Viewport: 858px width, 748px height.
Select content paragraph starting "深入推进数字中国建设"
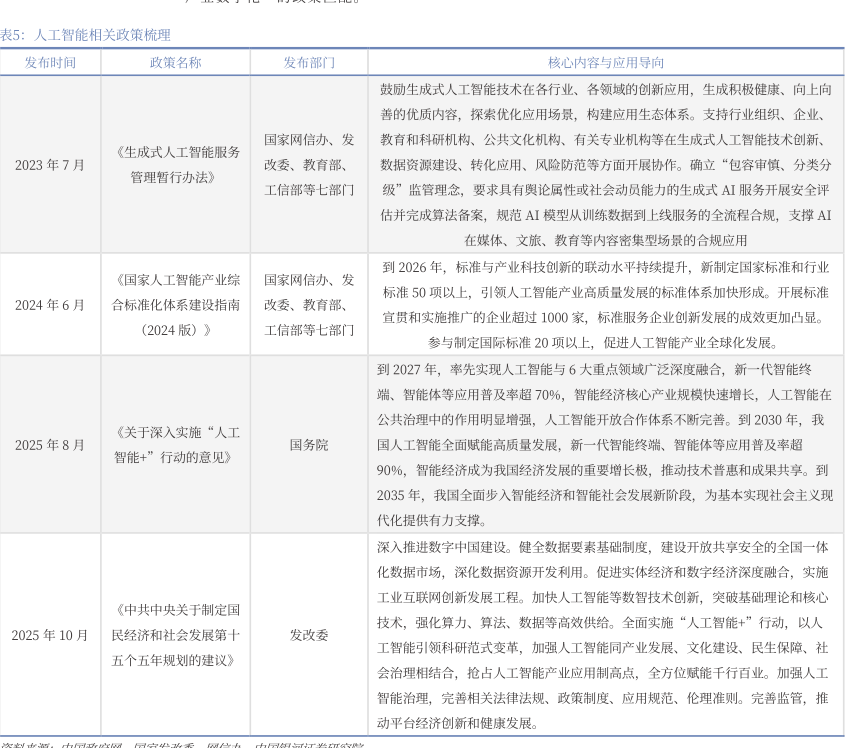(605, 635)
